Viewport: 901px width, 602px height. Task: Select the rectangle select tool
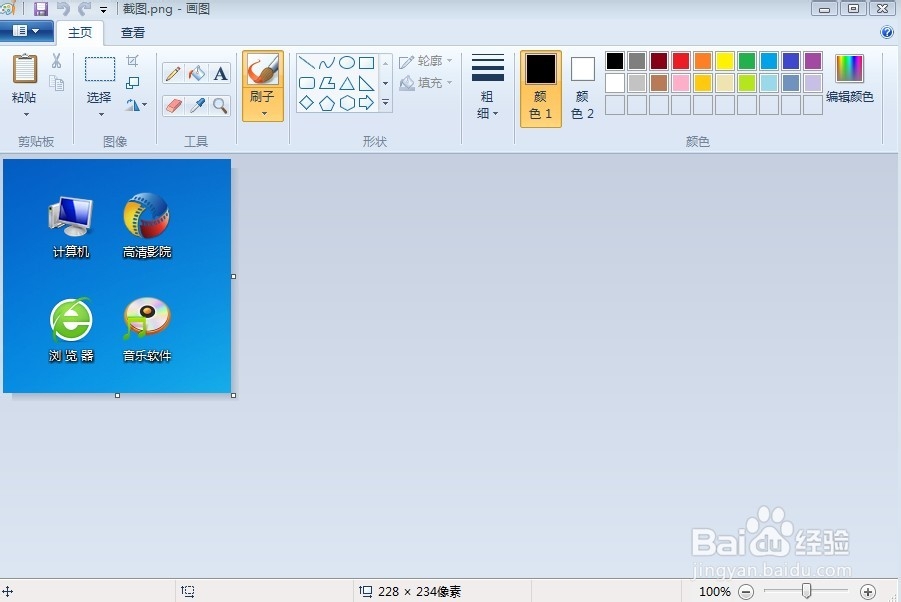(x=97, y=70)
